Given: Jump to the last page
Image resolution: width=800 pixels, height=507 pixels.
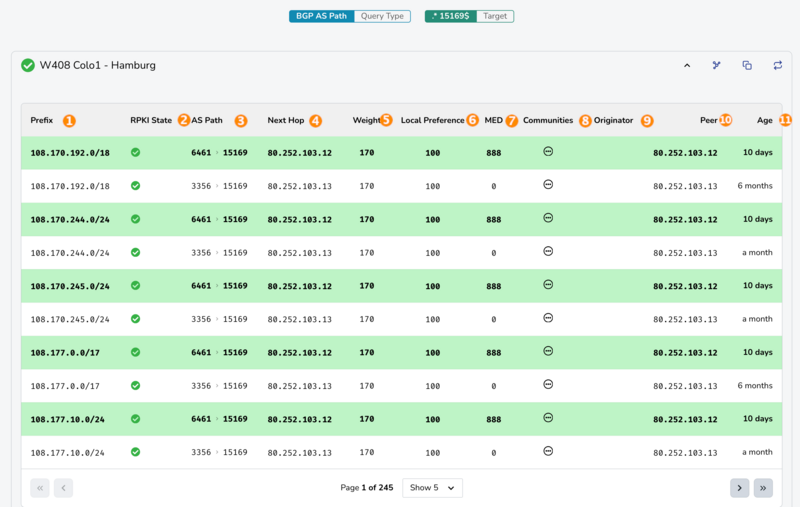Looking at the screenshot, I should pyautogui.click(x=763, y=488).
